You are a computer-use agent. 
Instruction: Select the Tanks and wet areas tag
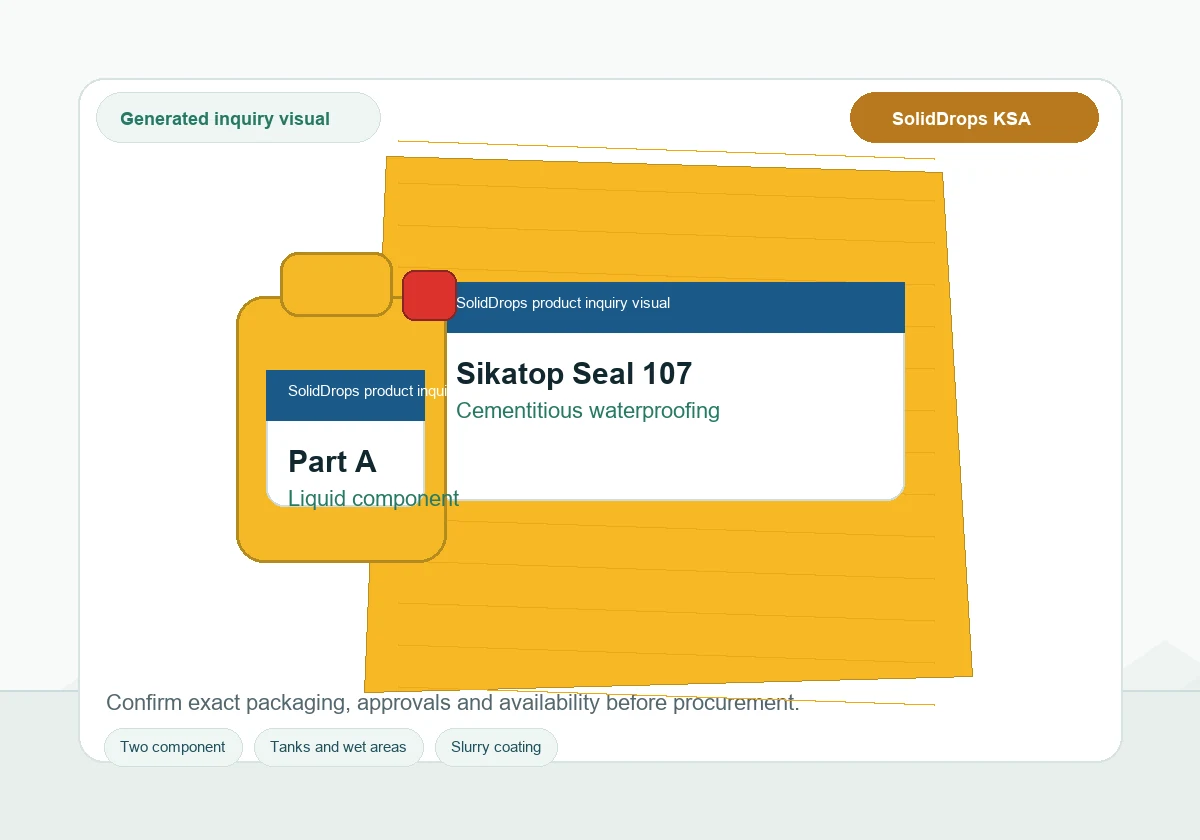pos(339,747)
